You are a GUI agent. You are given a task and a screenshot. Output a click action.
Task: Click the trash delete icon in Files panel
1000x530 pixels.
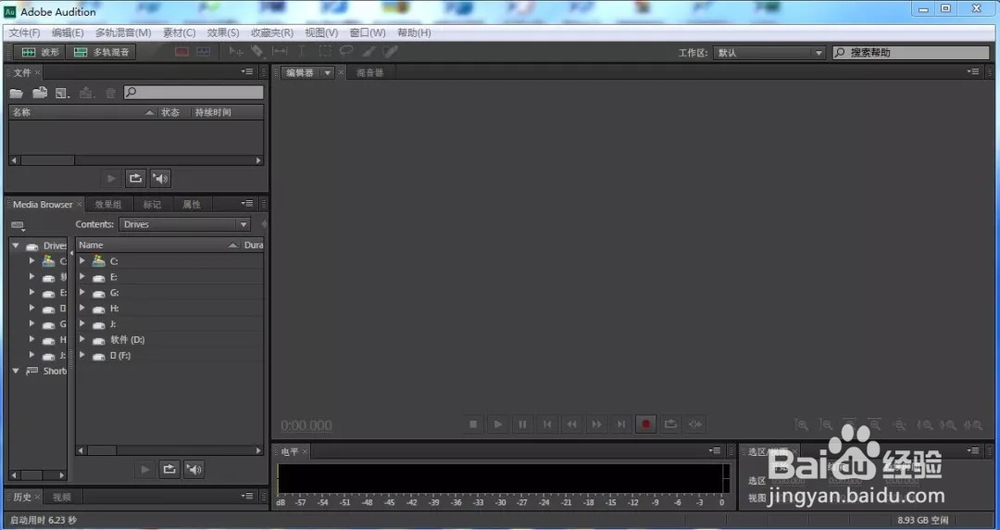[x=110, y=93]
